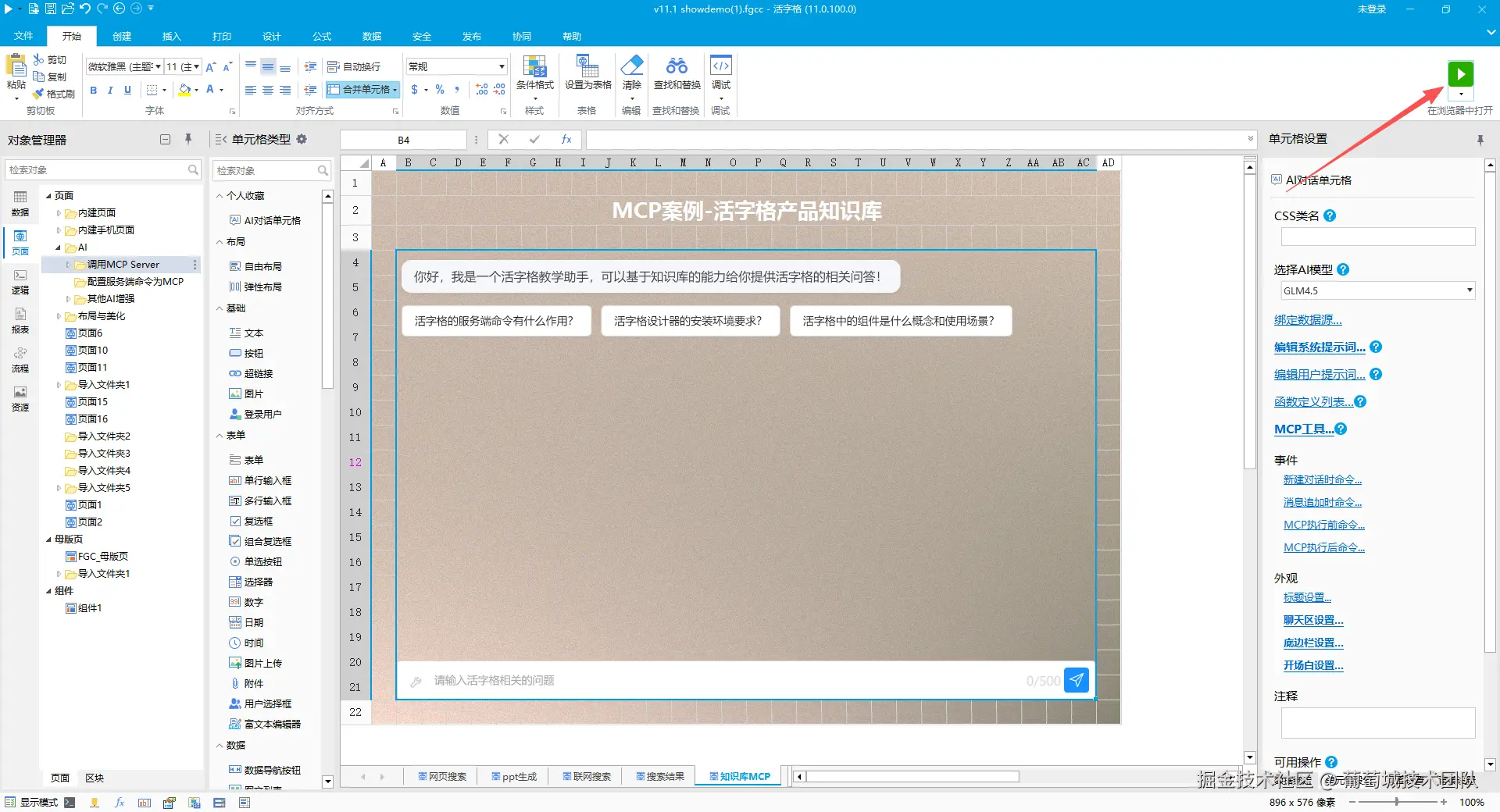
Task: Open the 文件 menu
Action: [23, 36]
